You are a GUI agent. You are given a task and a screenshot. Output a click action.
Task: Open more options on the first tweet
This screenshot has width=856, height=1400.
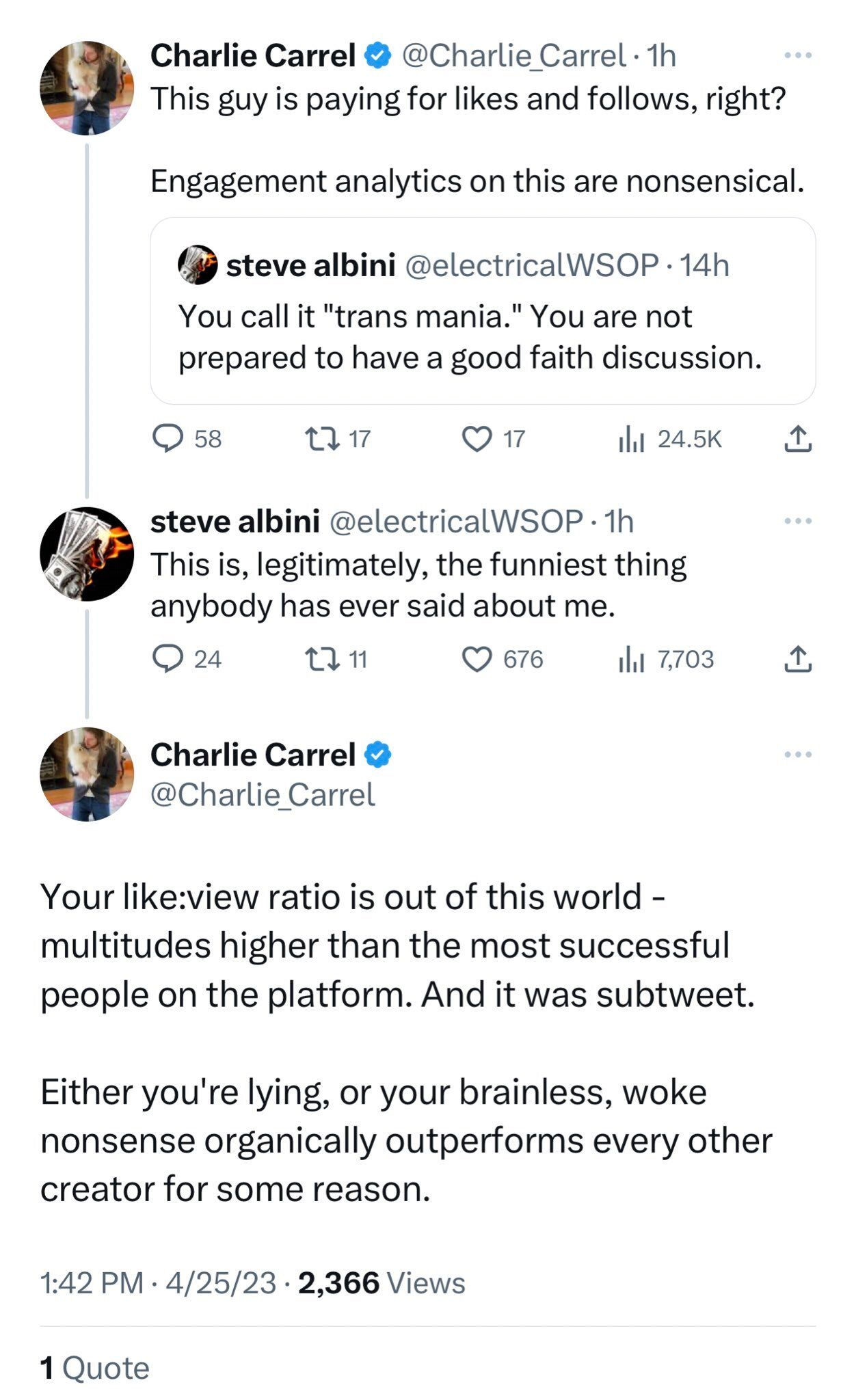pos(797,55)
